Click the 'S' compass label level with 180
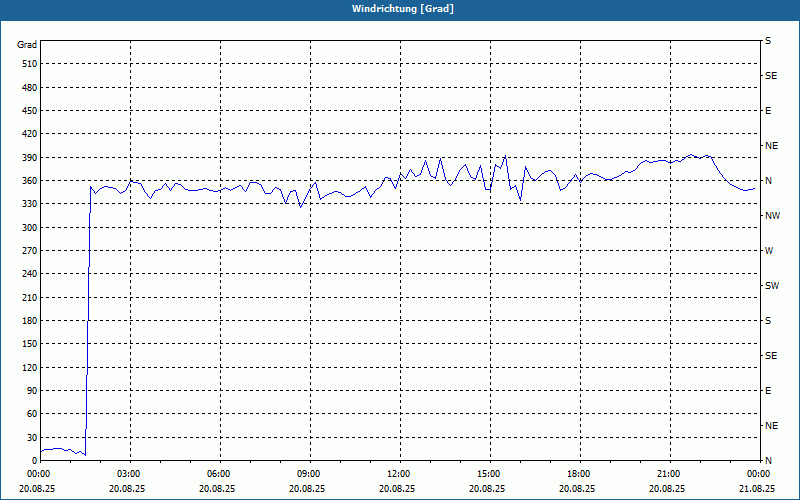This screenshot has height=500, width=800. click(x=768, y=321)
